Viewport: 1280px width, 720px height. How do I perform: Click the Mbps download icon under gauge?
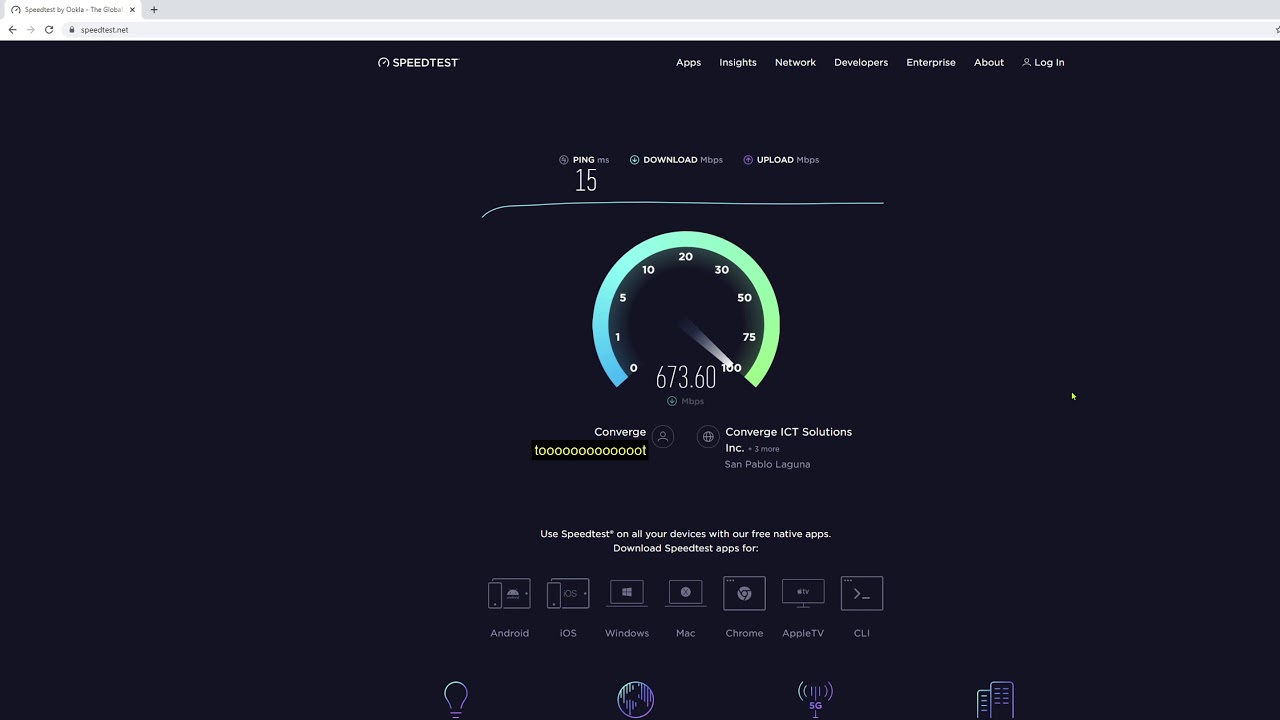click(x=672, y=401)
